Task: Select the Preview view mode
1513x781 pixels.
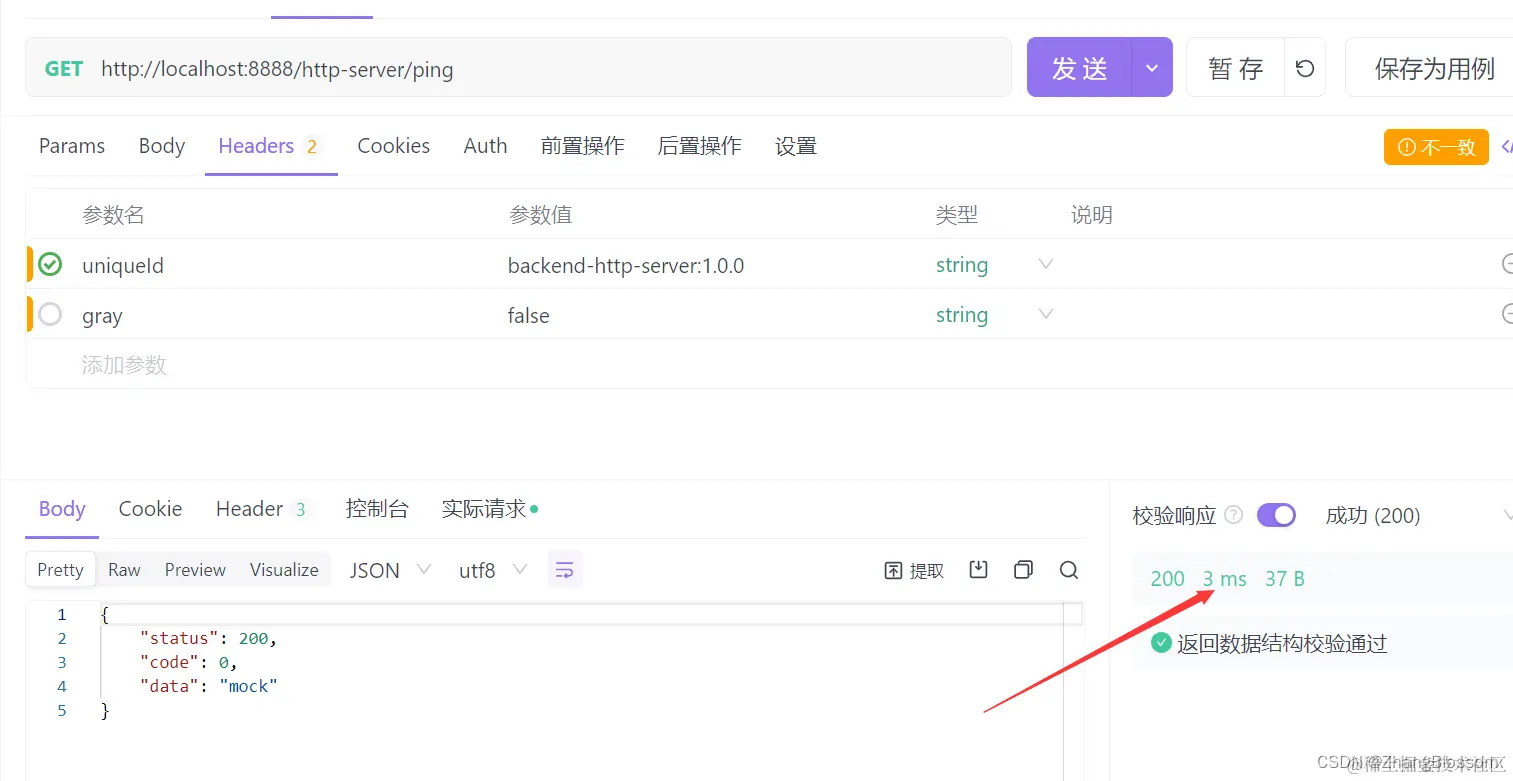Action: click(195, 569)
